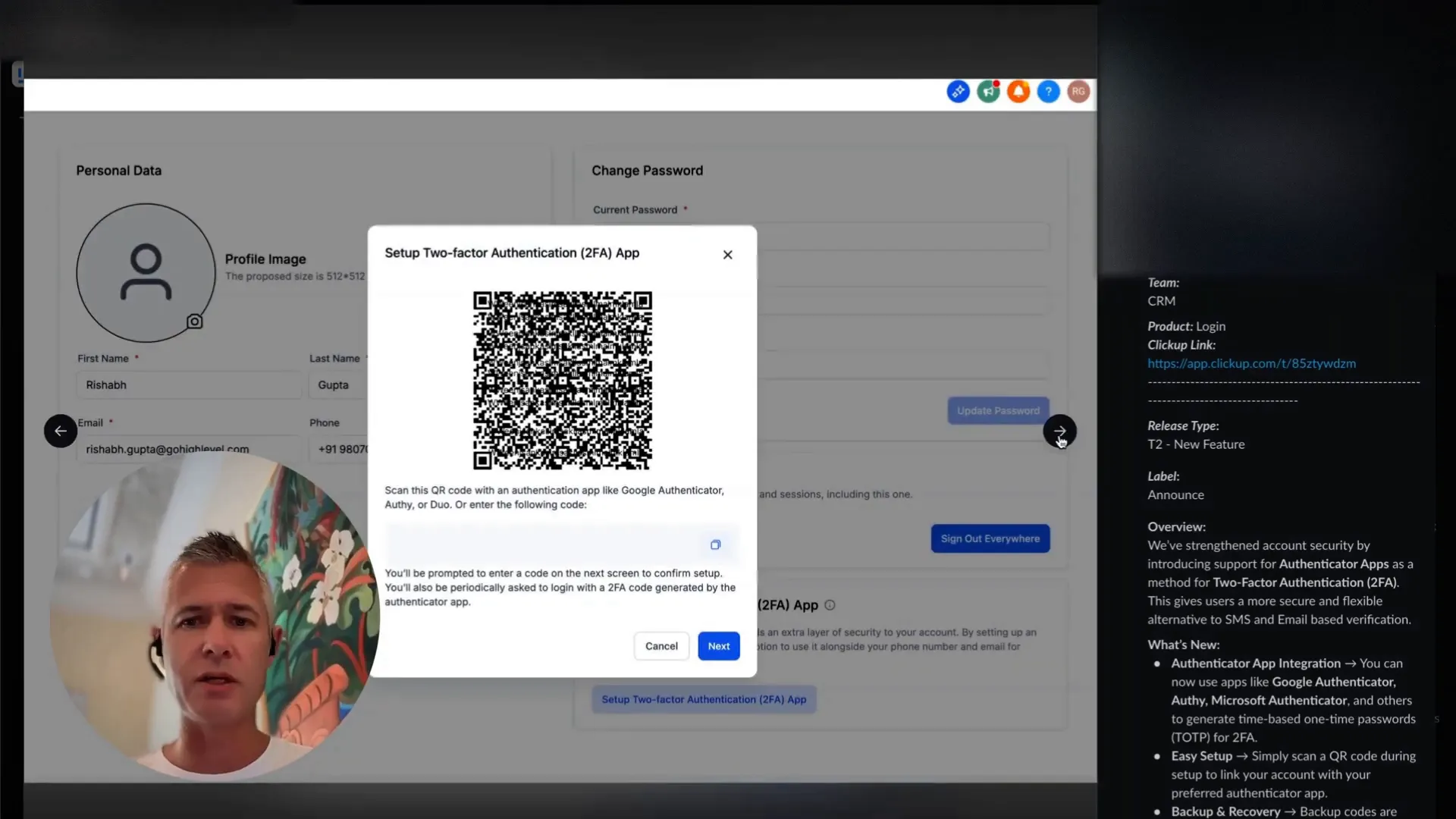Open the blue help question icon

[x=1048, y=92]
